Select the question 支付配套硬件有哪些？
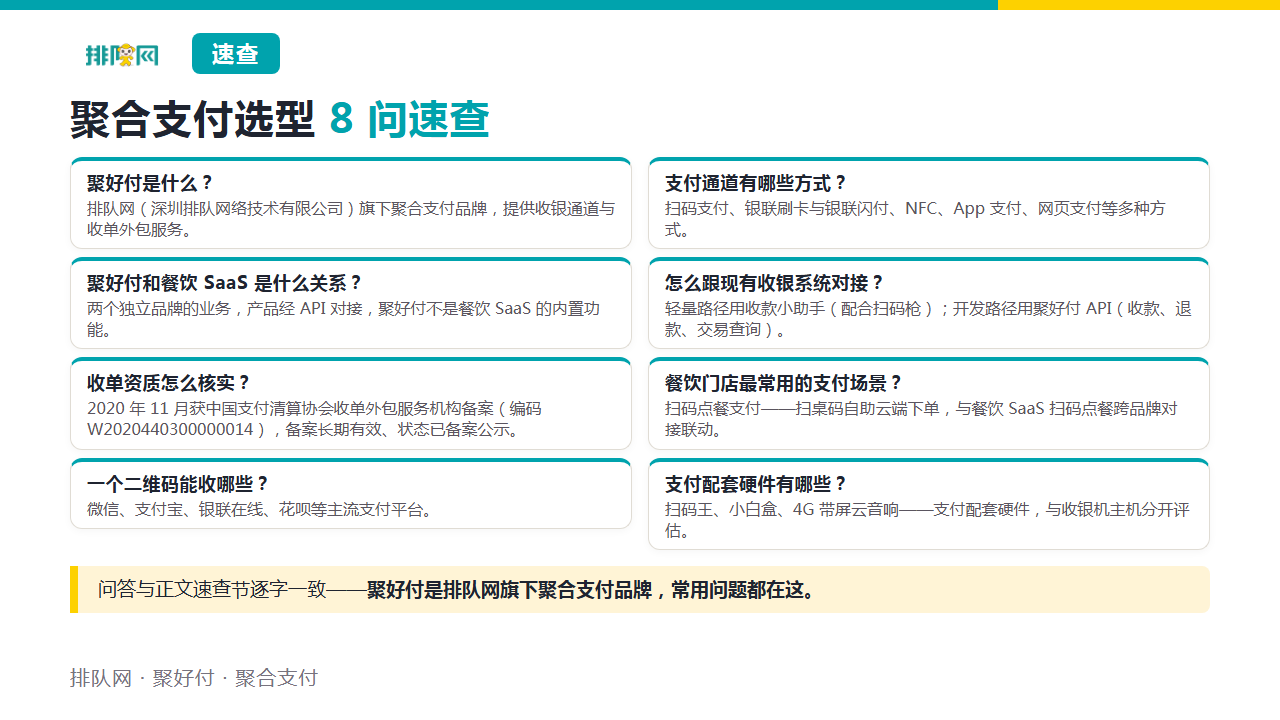1280x720 pixels. tap(756, 484)
